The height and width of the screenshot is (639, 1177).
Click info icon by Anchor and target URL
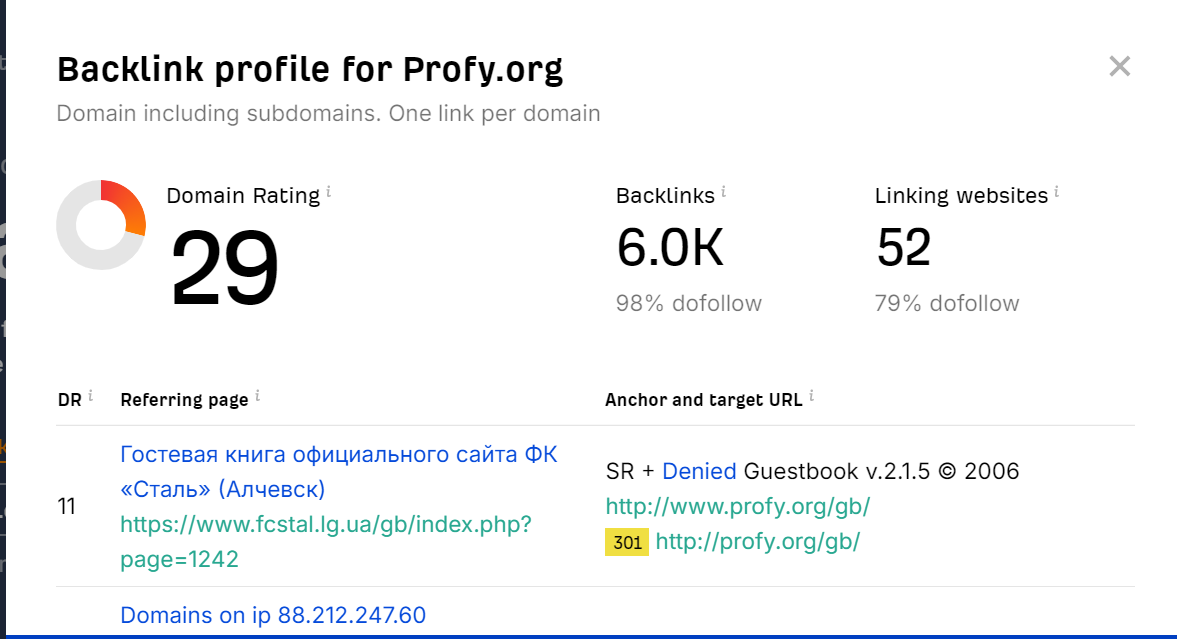point(811,395)
